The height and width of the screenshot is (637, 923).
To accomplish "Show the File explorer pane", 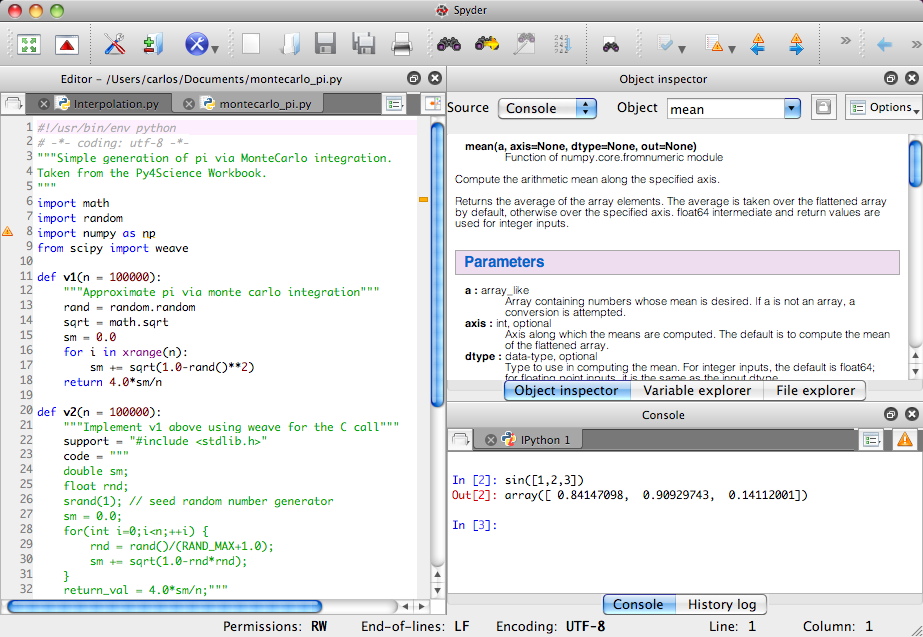I will [x=815, y=390].
